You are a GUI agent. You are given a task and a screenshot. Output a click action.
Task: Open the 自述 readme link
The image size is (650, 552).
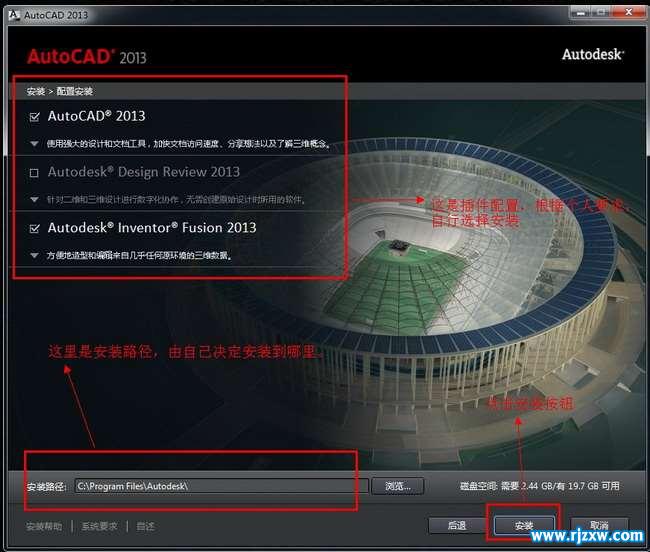click(145, 526)
